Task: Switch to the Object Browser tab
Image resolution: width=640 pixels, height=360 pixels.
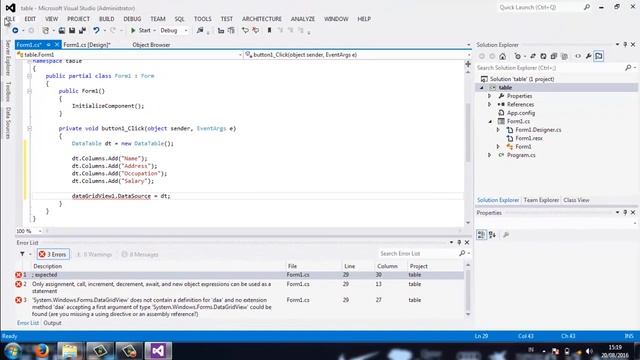Action: (151, 45)
